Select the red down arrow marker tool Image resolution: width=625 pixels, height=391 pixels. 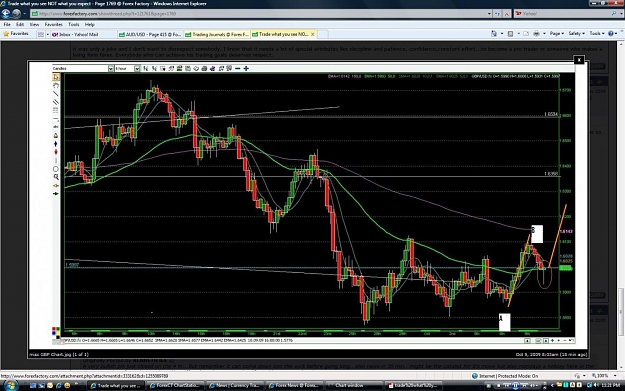coord(56,152)
